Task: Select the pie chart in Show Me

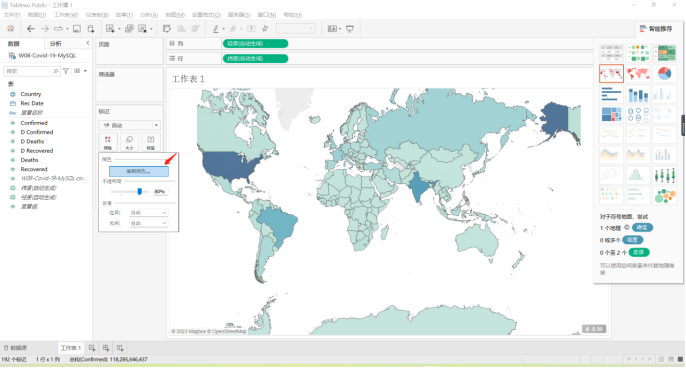Action: pos(664,74)
